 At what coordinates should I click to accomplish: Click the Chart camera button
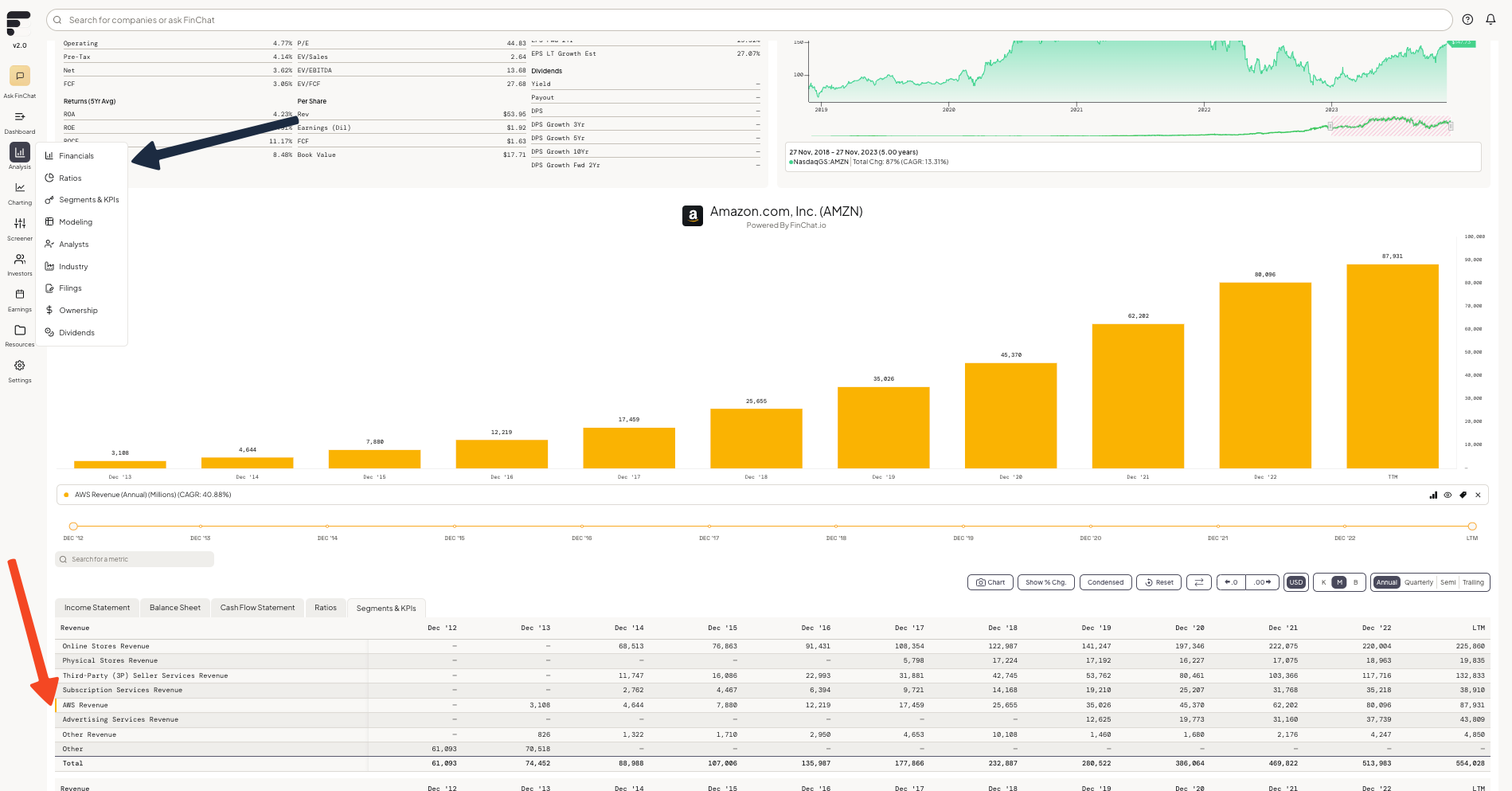pyautogui.click(x=990, y=582)
